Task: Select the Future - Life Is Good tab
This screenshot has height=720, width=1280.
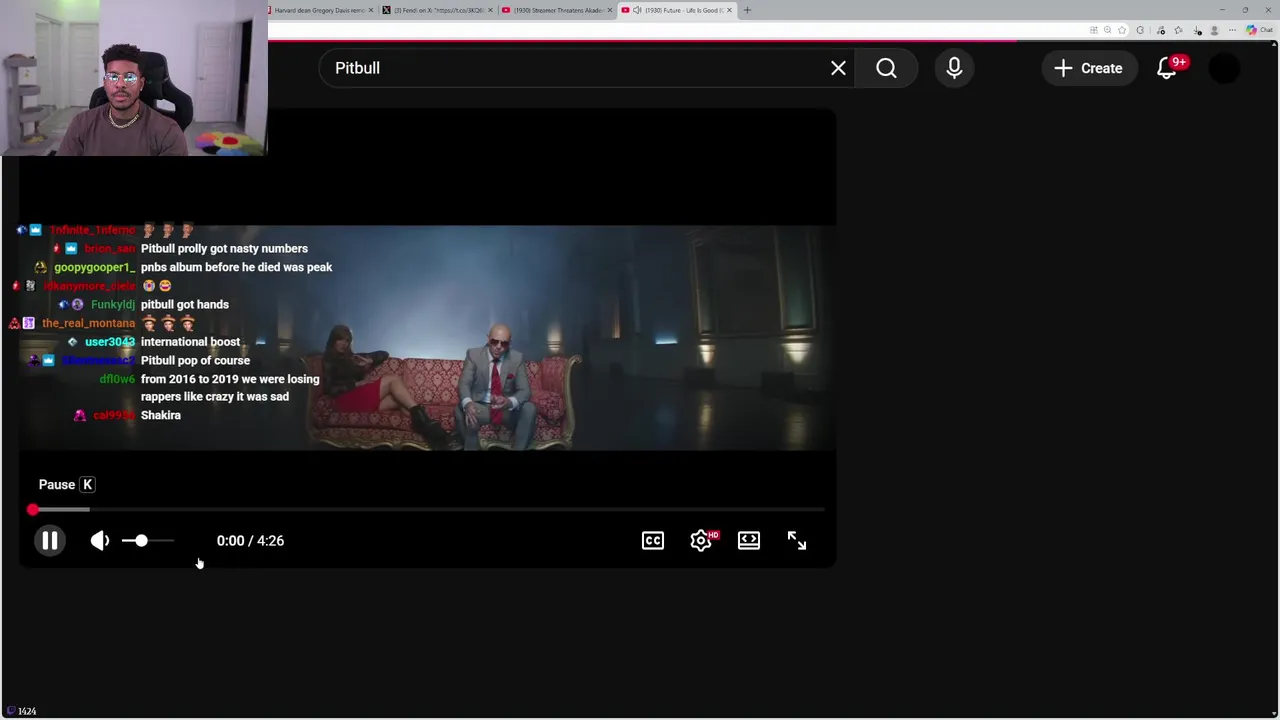Action: 677,10
